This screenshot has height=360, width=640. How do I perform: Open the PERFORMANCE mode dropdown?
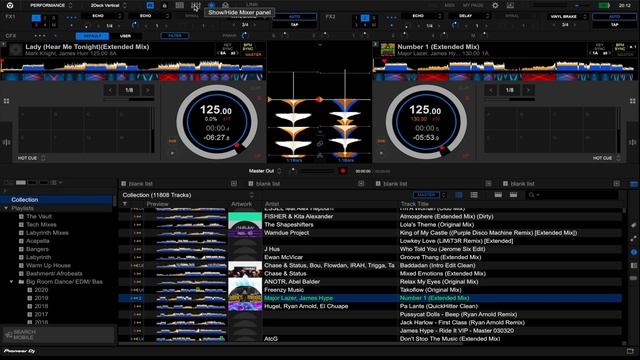click(x=51, y=5)
